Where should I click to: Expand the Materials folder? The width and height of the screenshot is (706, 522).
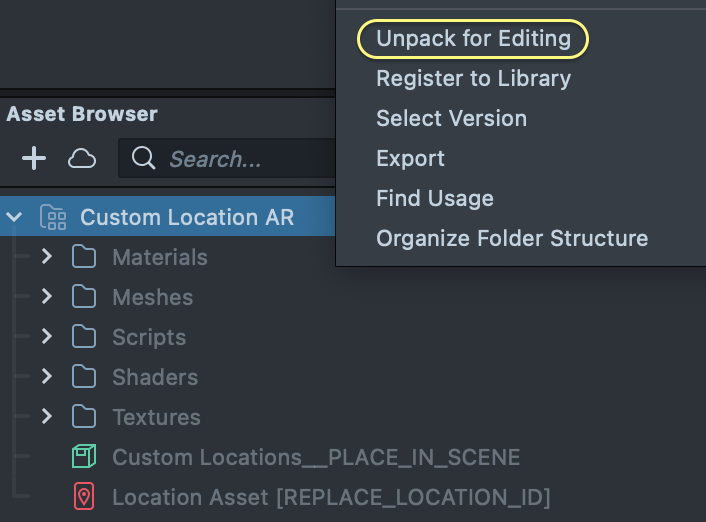(47, 257)
